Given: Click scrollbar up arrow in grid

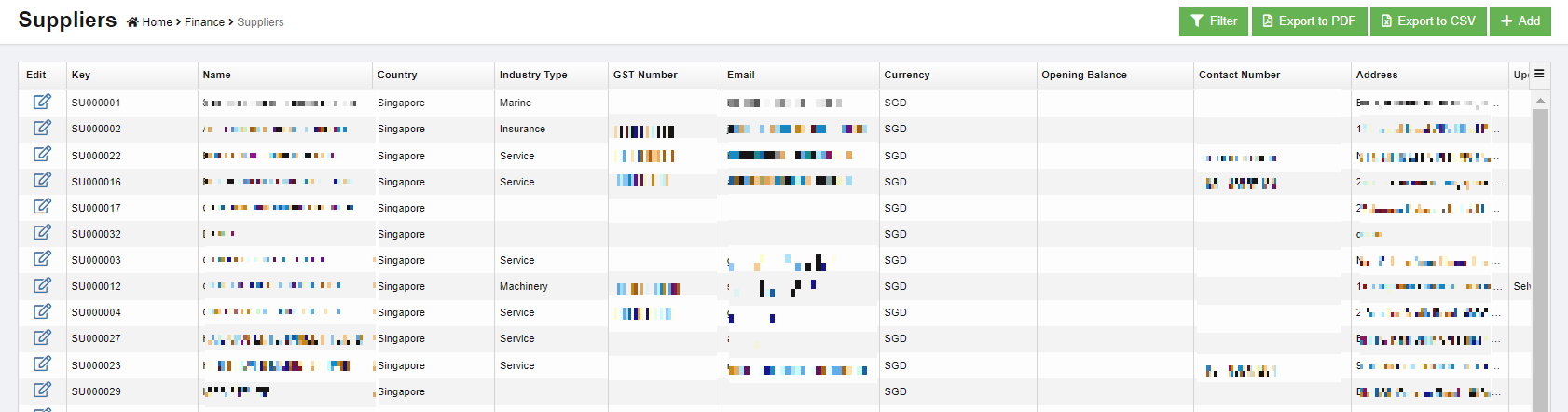Looking at the screenshot, I should coord(1540,100).
